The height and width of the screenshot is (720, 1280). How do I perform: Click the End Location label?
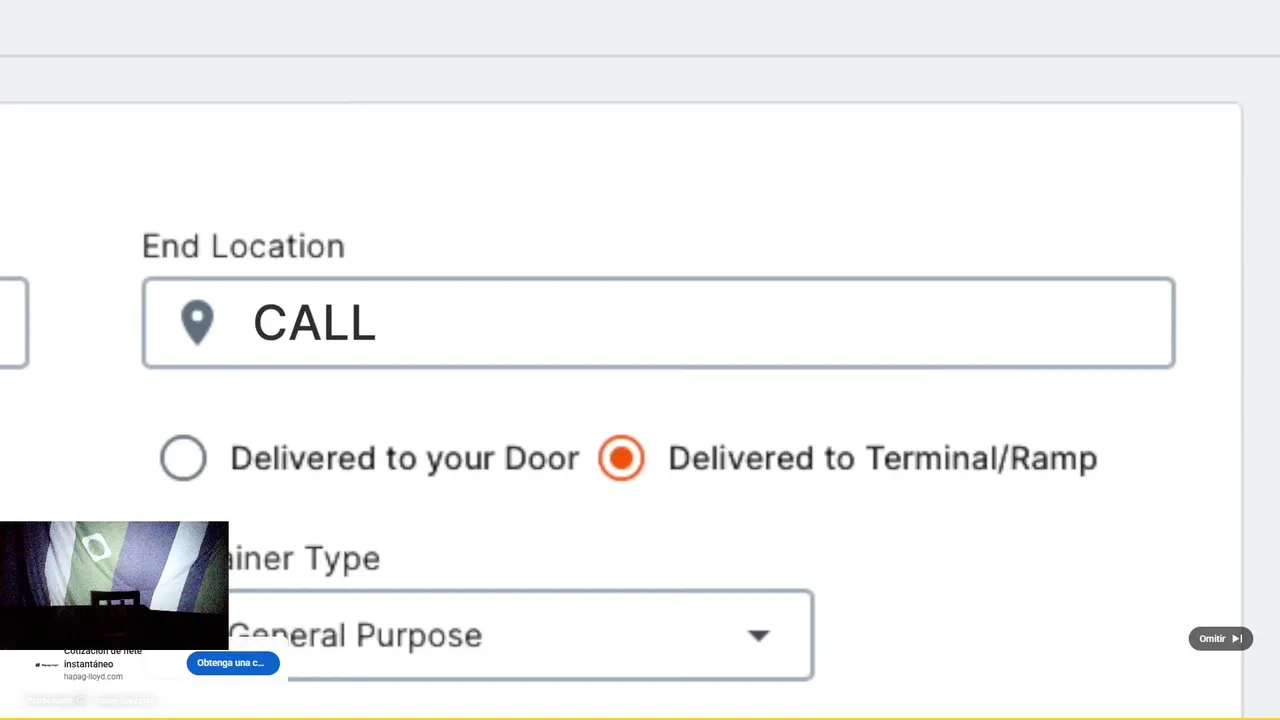(x=243, y=246)
